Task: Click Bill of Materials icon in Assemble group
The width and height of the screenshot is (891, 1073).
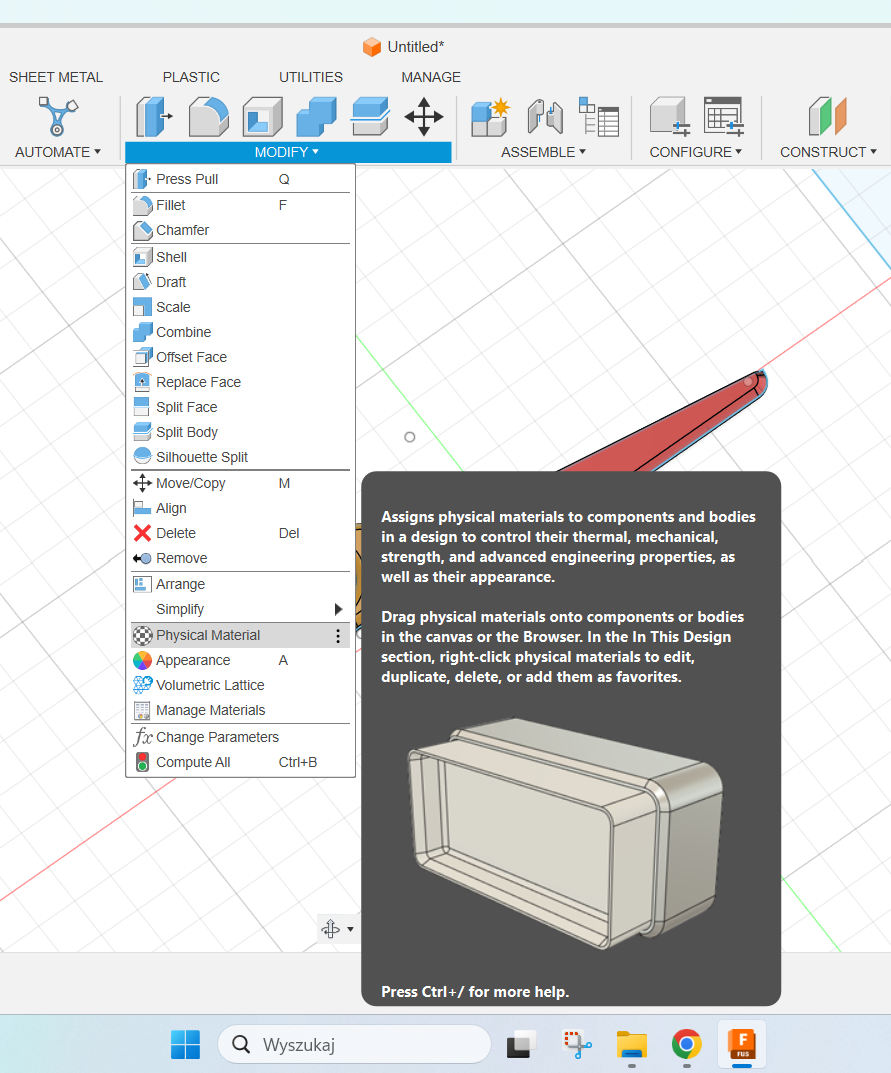Action: [599, 116]
